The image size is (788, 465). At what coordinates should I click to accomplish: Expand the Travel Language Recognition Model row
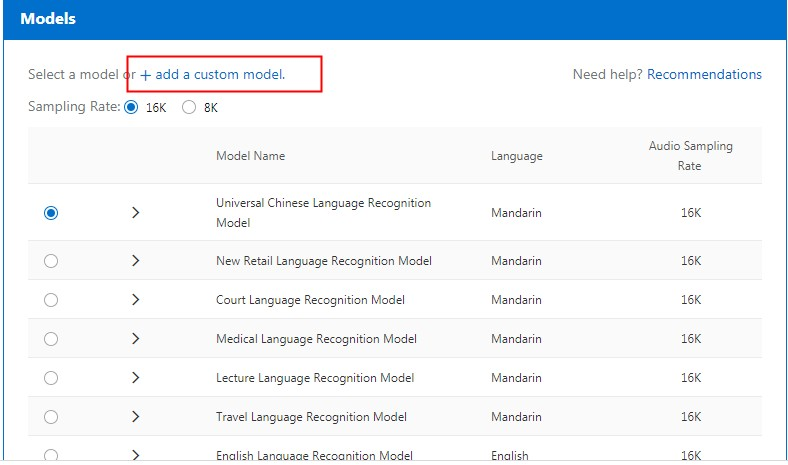click(x=136, y=417)
